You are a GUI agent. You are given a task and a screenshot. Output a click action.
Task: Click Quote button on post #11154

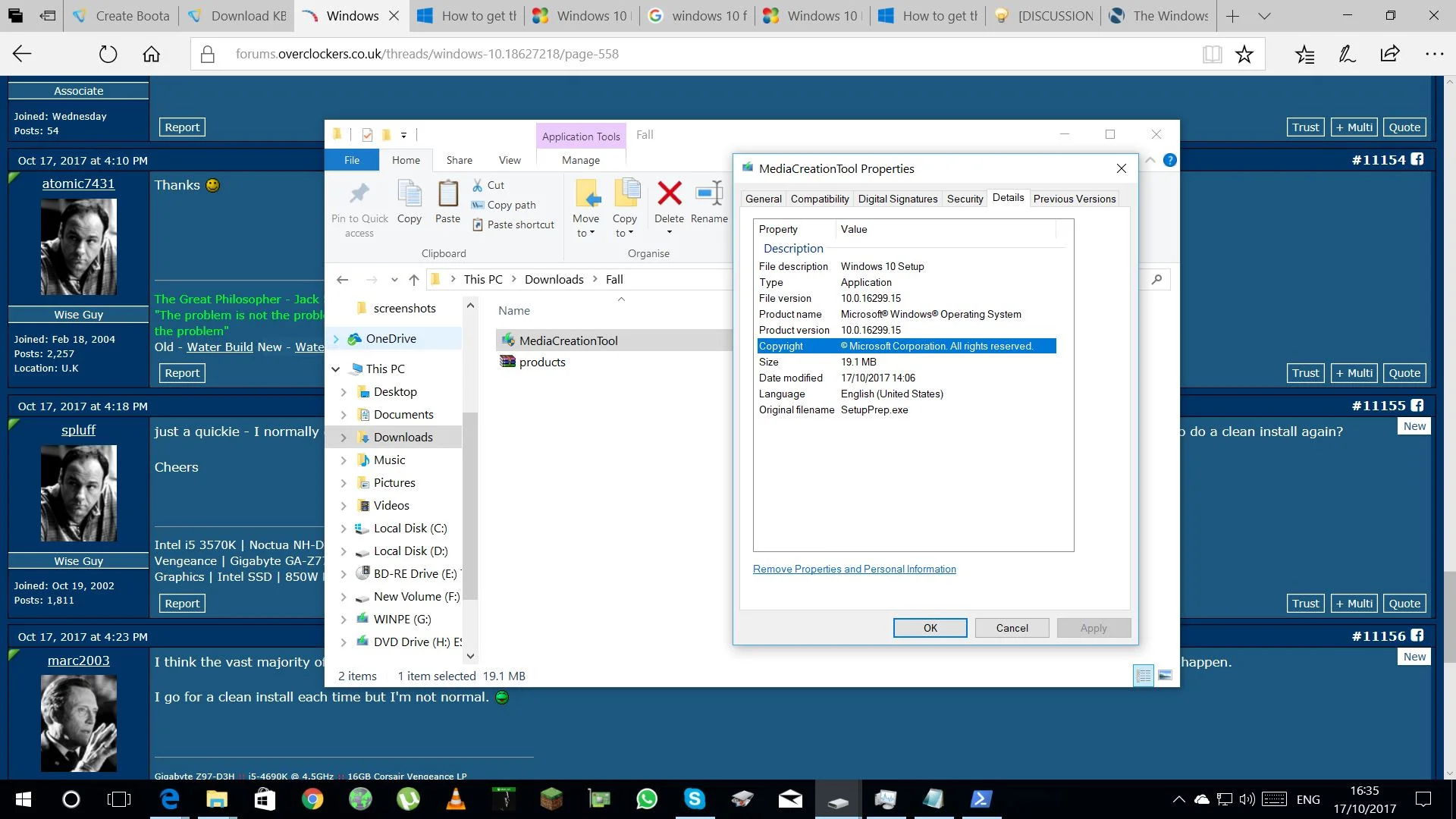(x=1404, y=373)
